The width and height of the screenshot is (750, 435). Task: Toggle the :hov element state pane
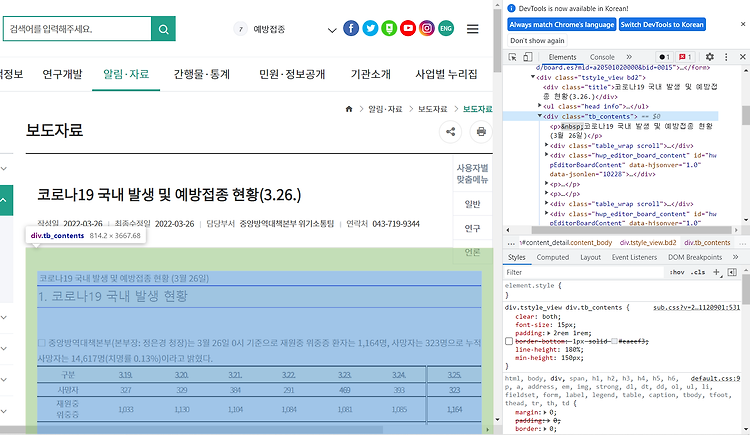tap(676, 272)
